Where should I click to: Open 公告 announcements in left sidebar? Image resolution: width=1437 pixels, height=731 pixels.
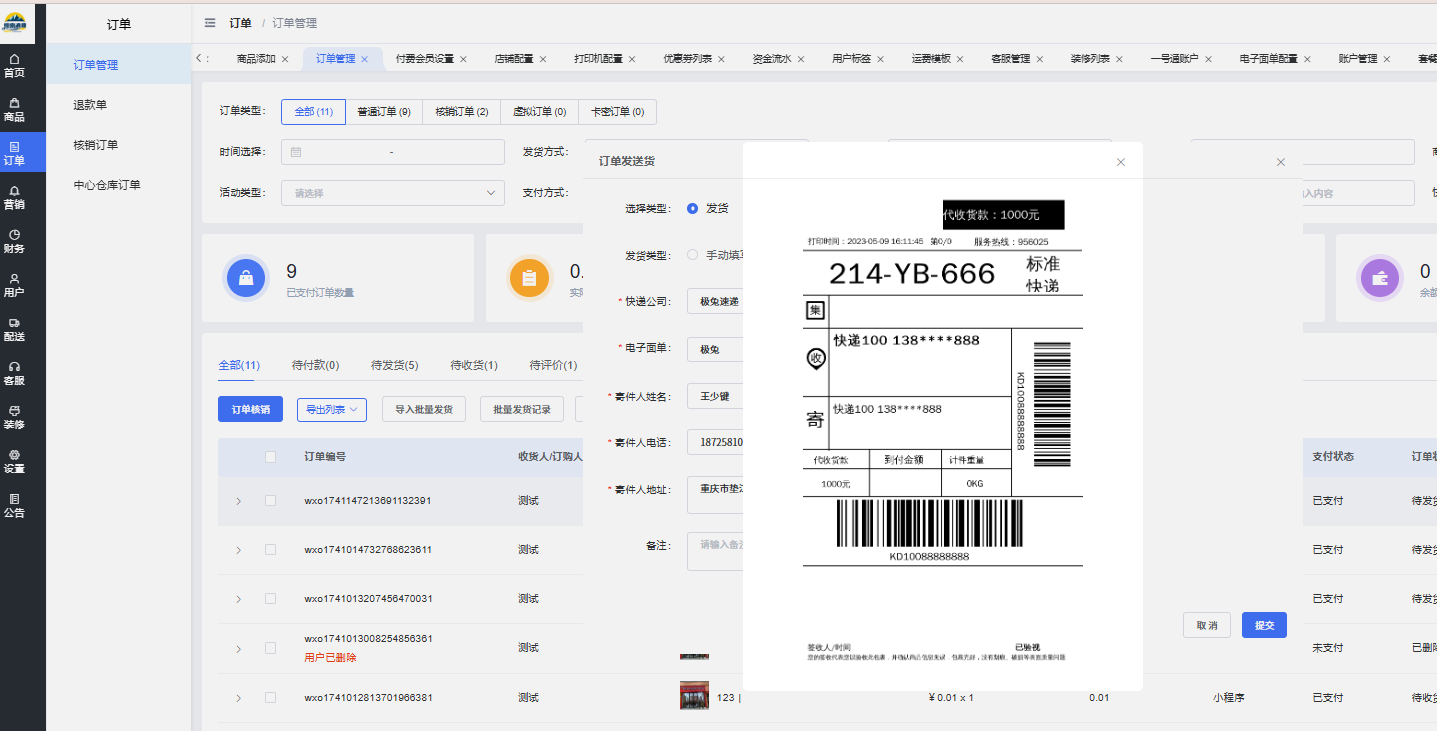pyautogui.click(x=14, y=505)
